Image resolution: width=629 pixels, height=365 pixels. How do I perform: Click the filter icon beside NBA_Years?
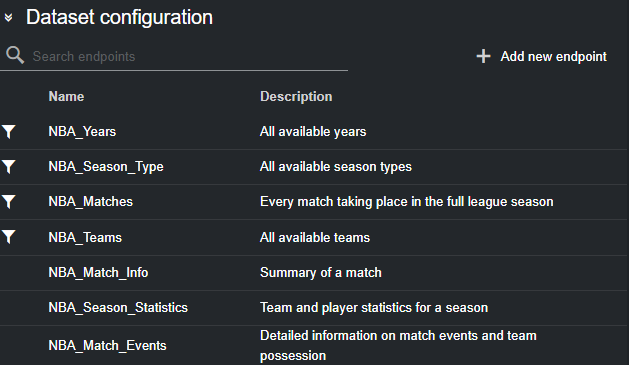8,132
